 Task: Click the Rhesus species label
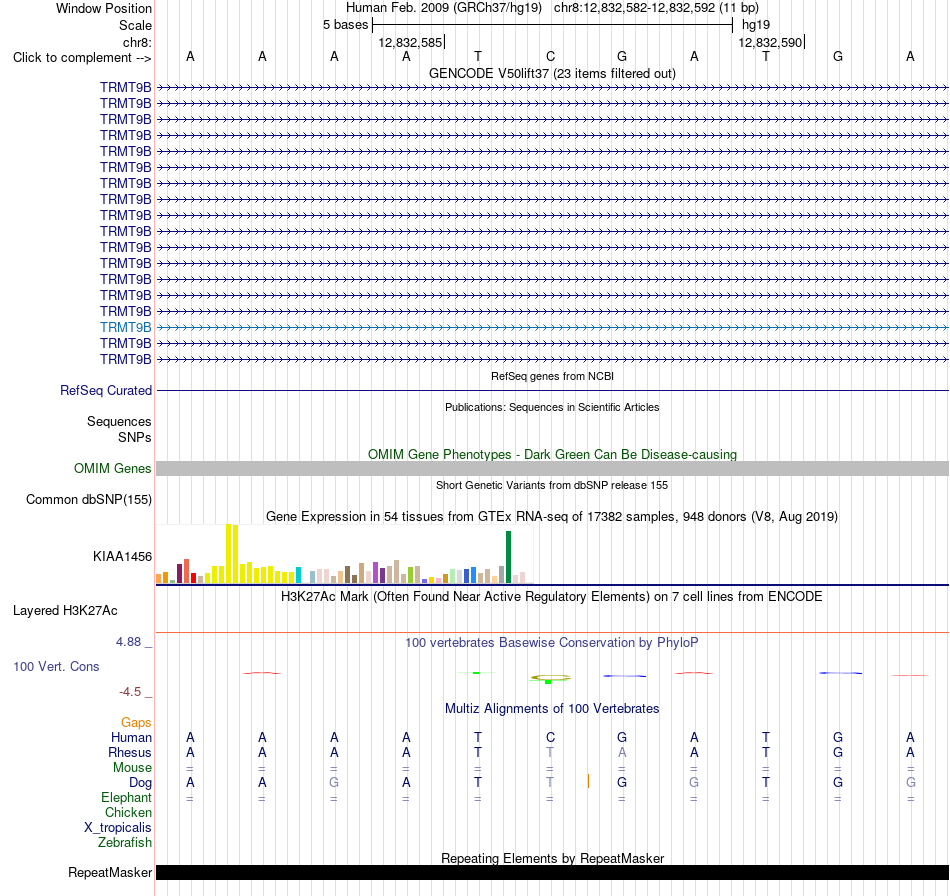click(130, 752)
